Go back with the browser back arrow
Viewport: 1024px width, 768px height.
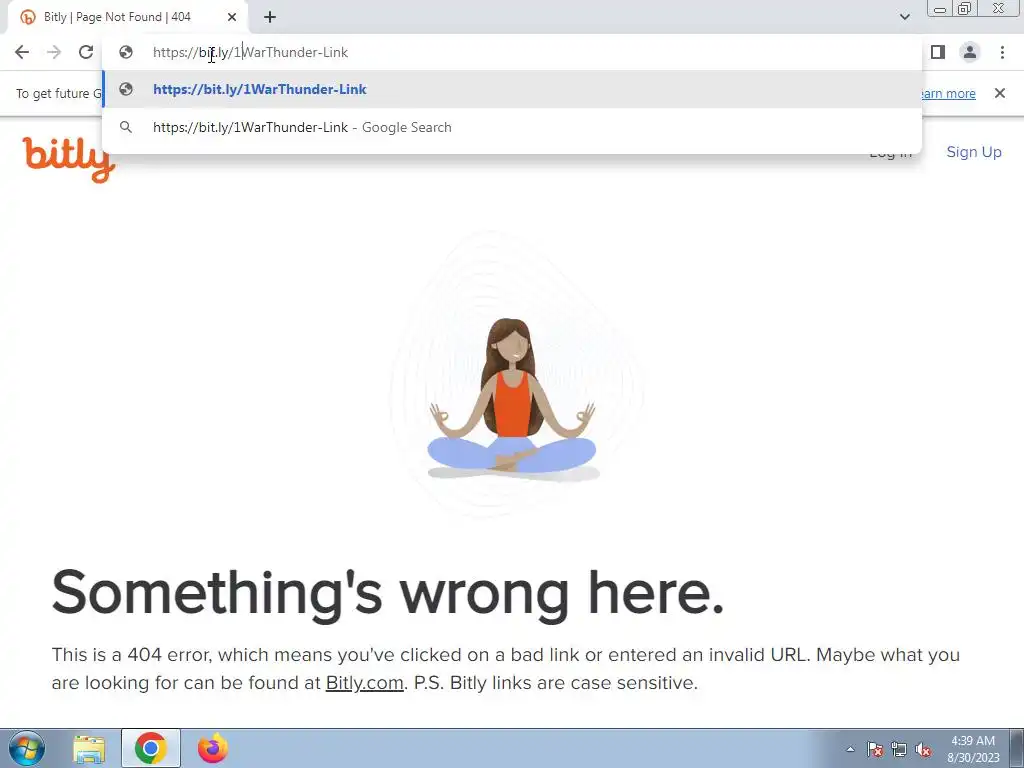[22, 52]
